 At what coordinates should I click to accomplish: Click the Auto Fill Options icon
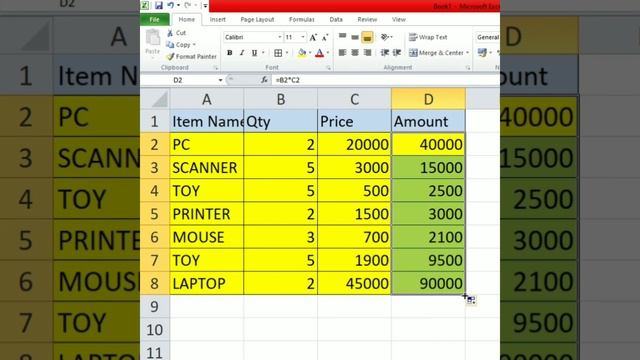point(471,300)
